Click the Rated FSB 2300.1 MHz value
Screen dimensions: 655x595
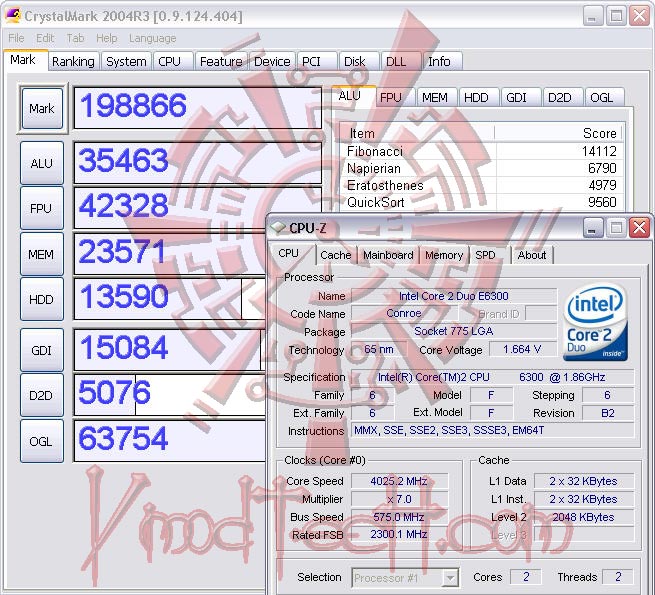[x=399, y=534]
